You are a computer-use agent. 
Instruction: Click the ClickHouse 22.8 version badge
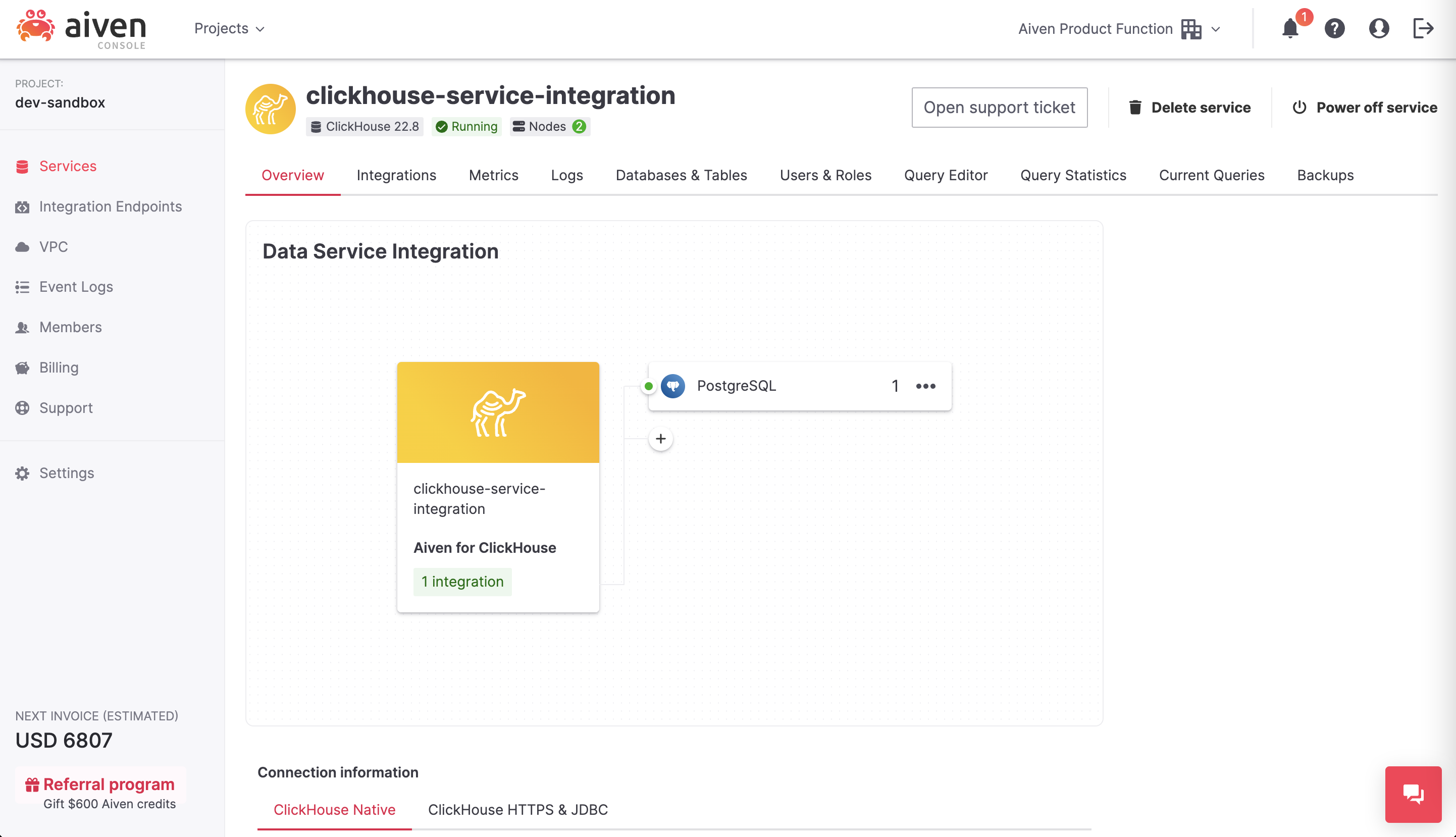pos(365,127)
